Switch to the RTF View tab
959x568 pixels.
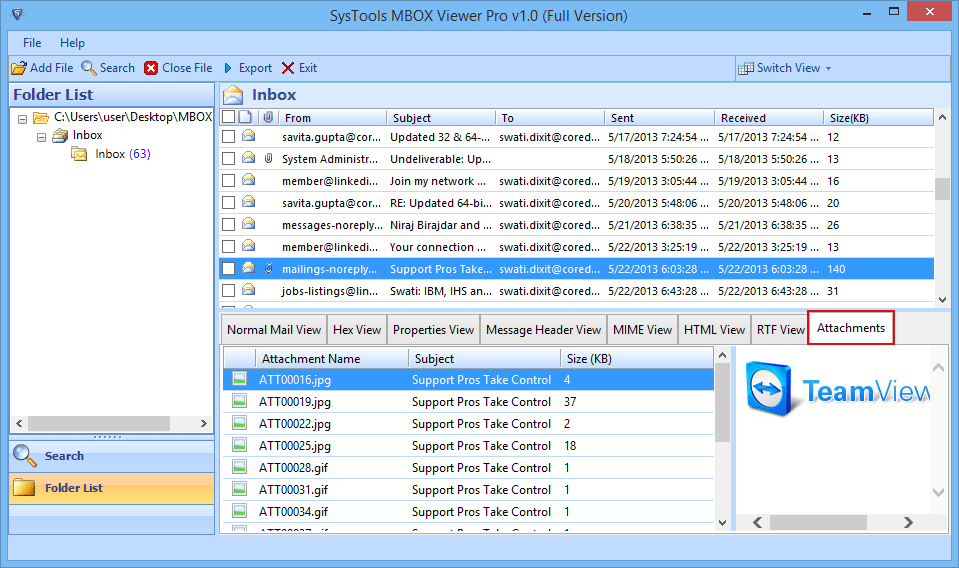coord(780,330)
